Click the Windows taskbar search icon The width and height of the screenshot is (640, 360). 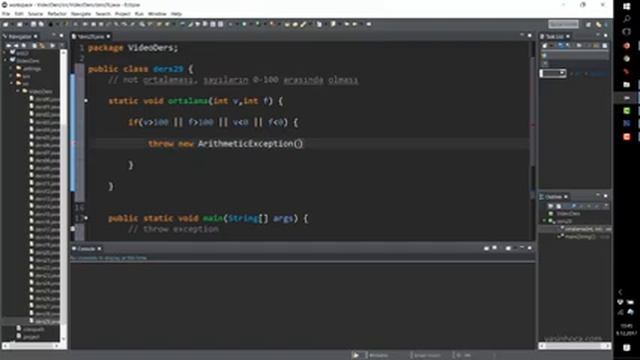click(627, 19)
